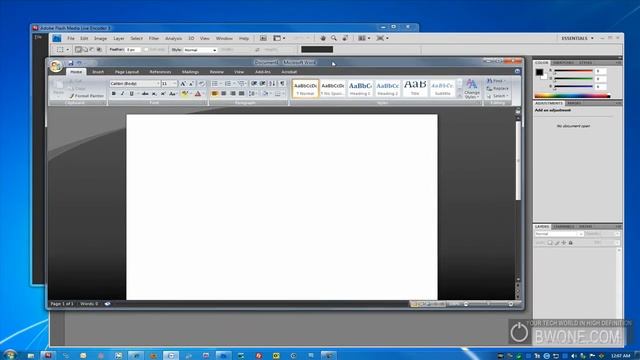Open the blend mode dropdown in Photoshop Layers panel

tap(559, 234)
